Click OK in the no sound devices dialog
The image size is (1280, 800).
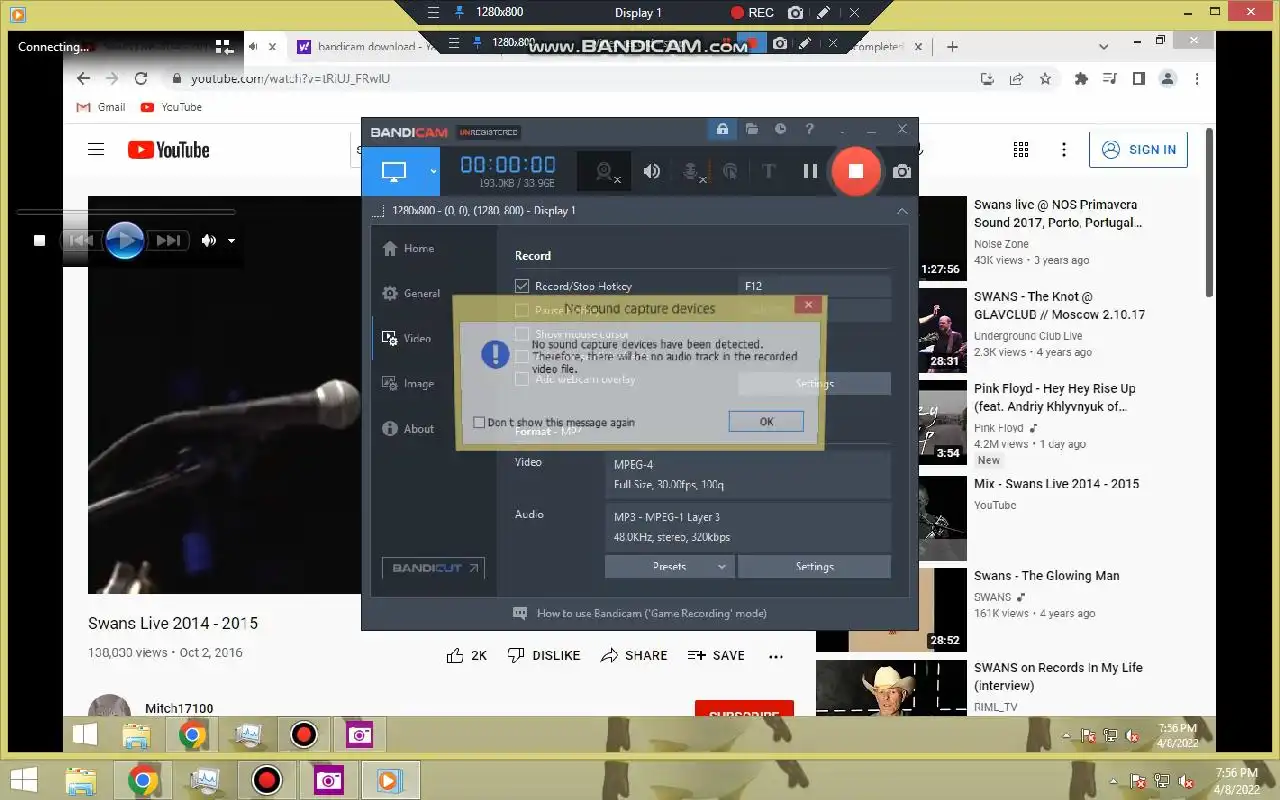tap(766, 422)
